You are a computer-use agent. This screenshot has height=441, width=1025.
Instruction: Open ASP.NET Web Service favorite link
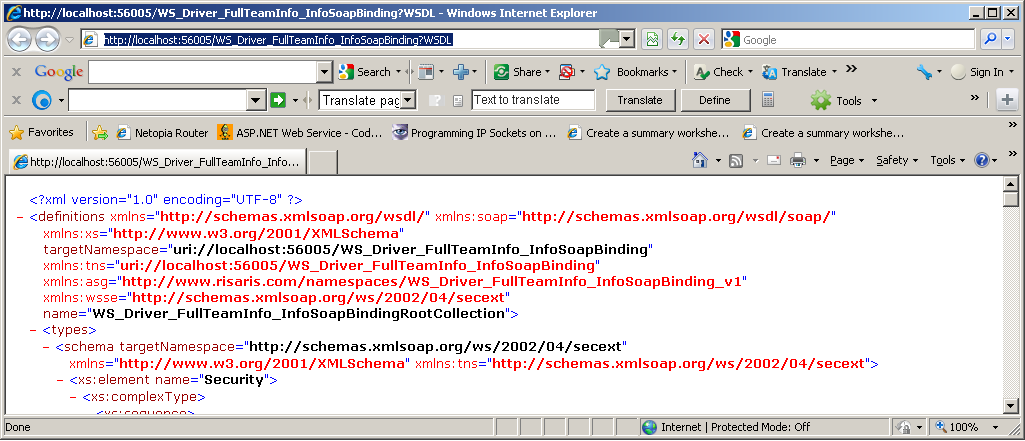click(x=300, y=133)
